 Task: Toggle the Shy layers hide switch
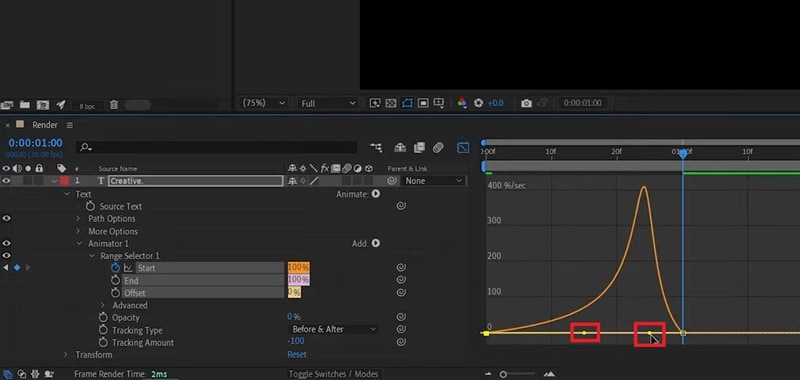click(400, 147)
